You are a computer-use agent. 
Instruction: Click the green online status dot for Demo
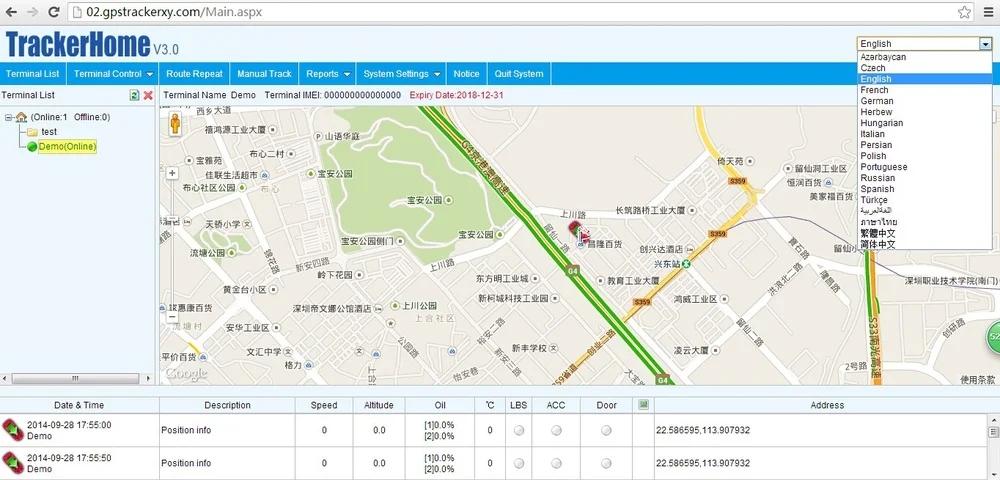(x=32, y=147)
